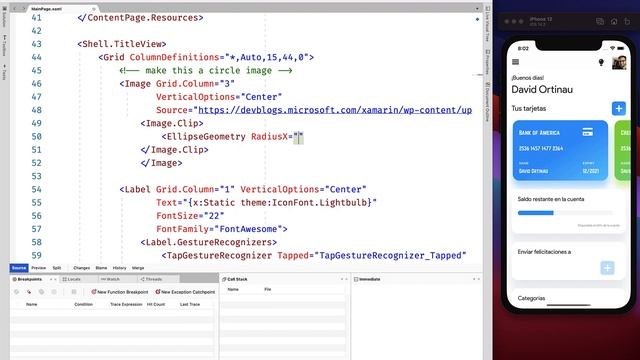
Task: Click the Saldo restante progress bar
Action: pyautogui.click(x=565, y=213)
